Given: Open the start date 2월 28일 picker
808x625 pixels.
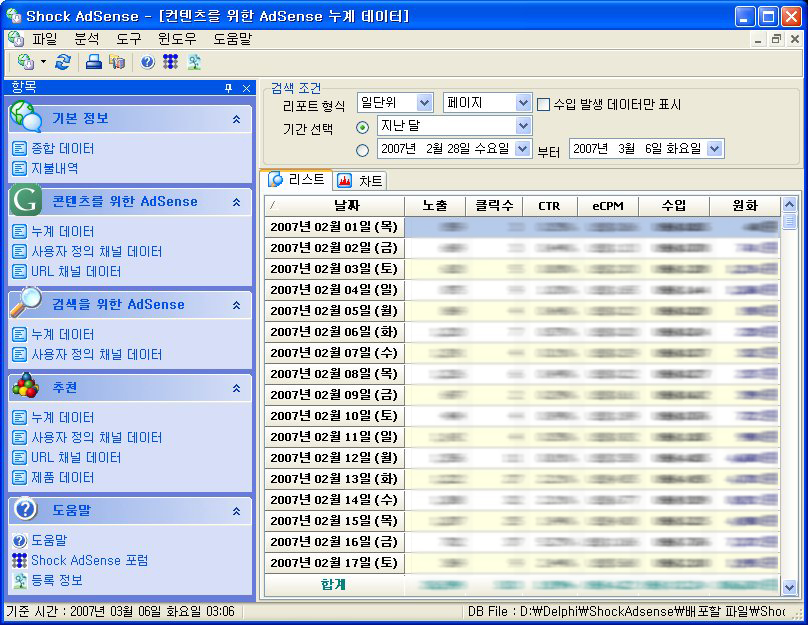Looking at the screenshot, I should [x=523, y=149].
